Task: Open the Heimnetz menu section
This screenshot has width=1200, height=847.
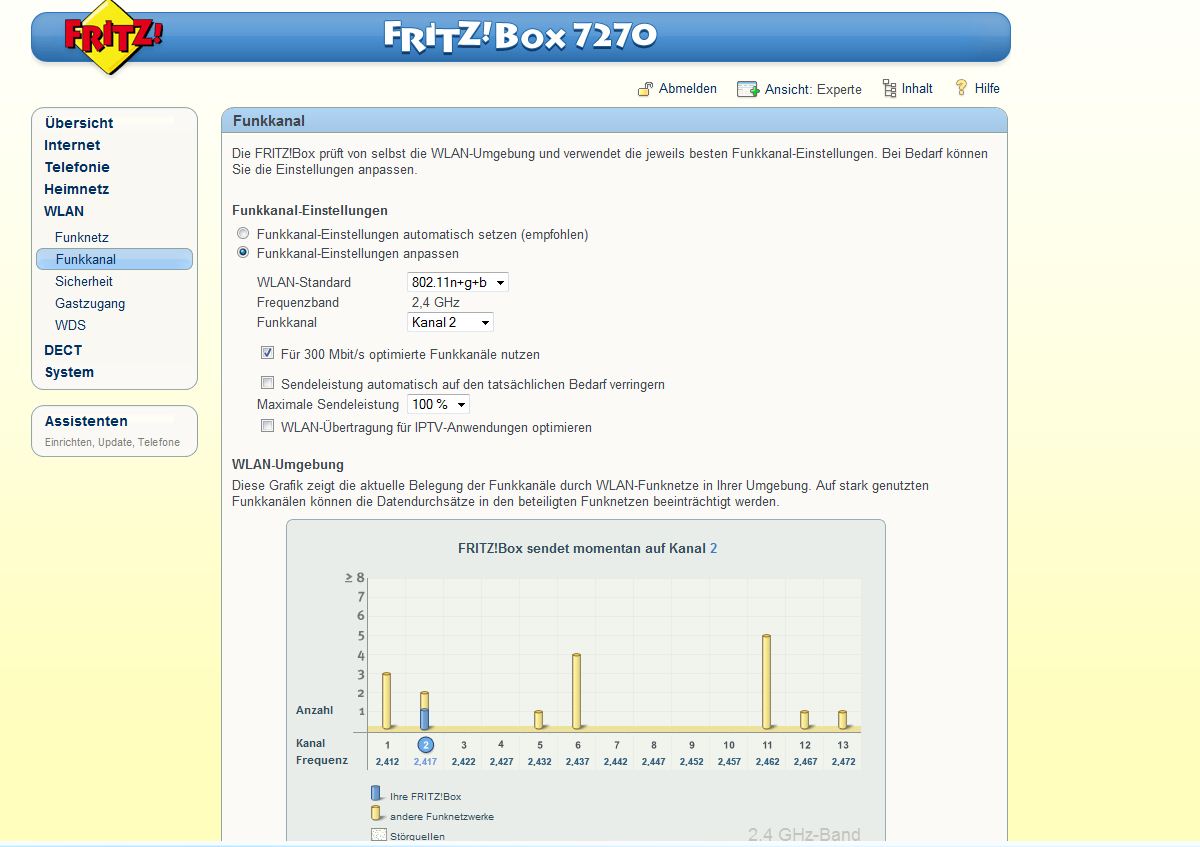Action: tap(76, 189)
